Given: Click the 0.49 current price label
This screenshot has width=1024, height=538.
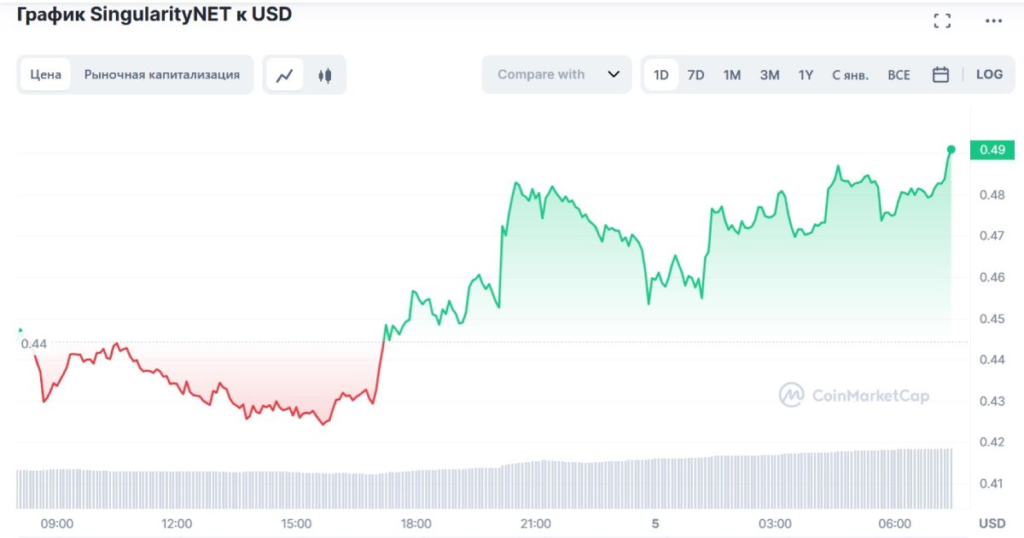Looking at the screenshot, I should (992, 150).
